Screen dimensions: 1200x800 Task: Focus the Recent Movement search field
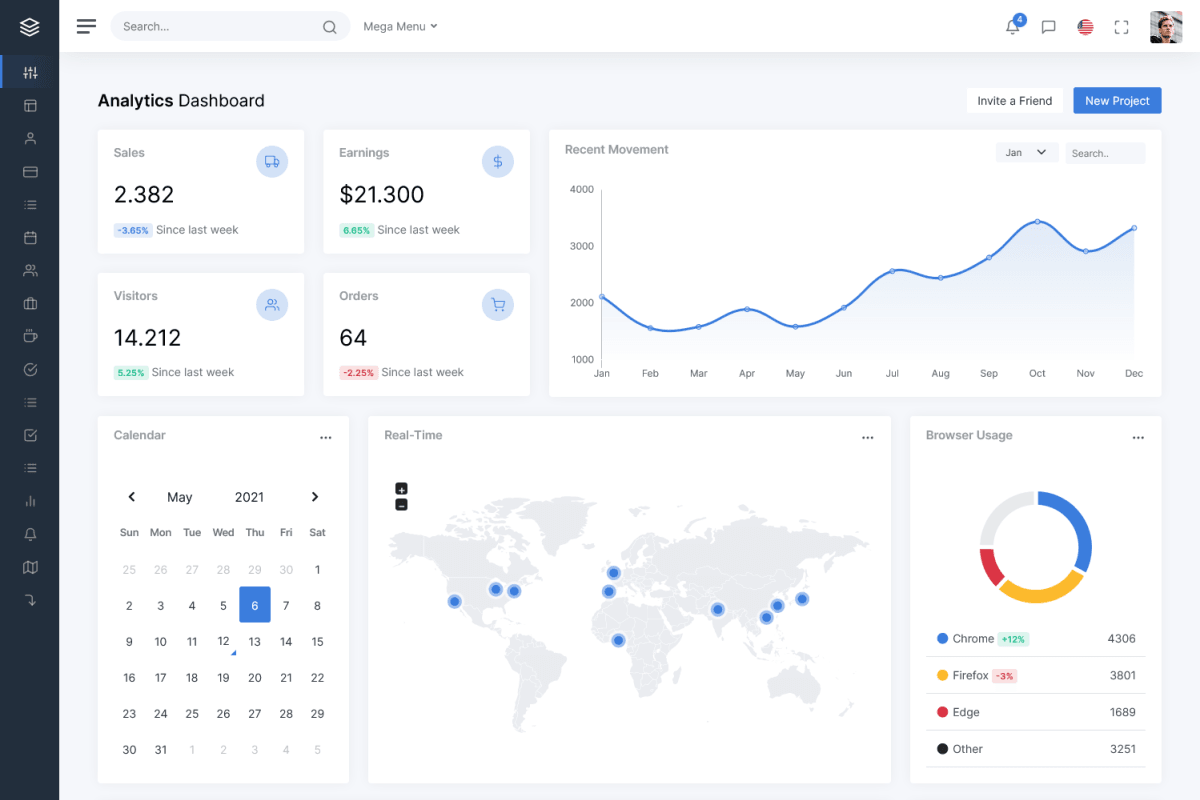(x=1105, y=153)
